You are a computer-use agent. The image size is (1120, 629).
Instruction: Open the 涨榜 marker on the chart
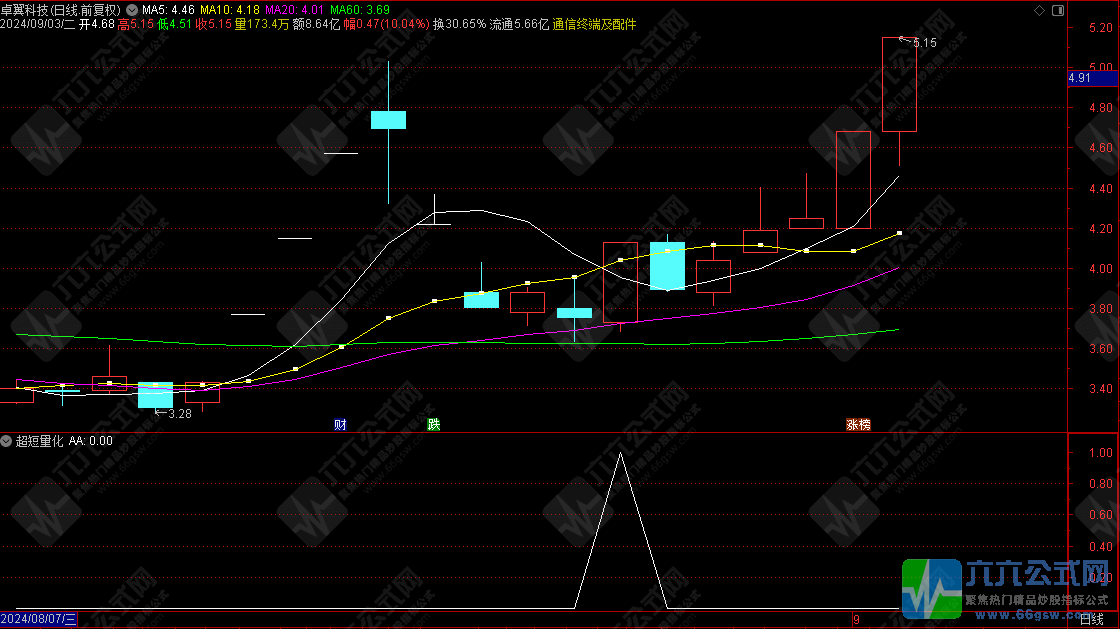tap(858, 425)
